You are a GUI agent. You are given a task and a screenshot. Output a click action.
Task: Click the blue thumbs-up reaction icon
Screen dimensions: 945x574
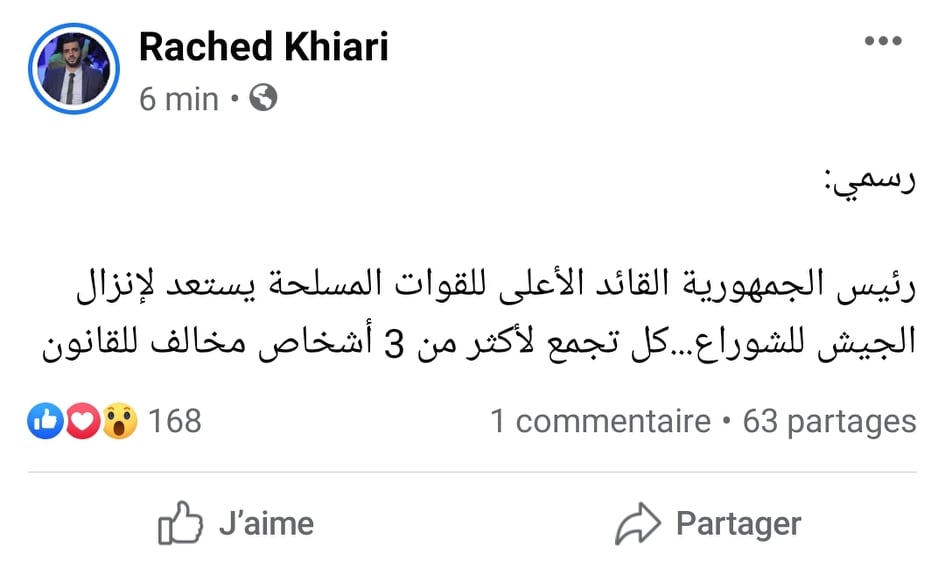[45, 422]
